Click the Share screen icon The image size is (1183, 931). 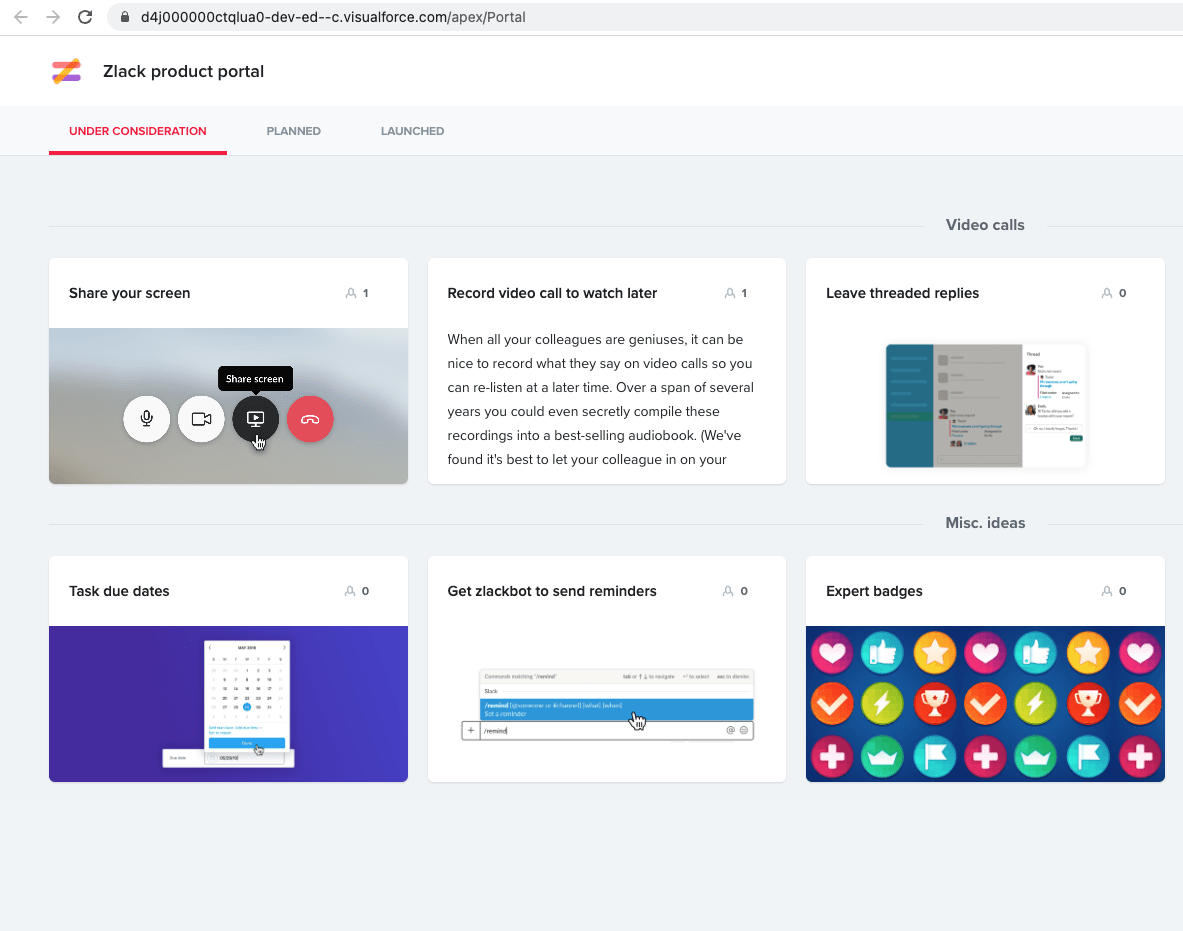coord(255,419)
